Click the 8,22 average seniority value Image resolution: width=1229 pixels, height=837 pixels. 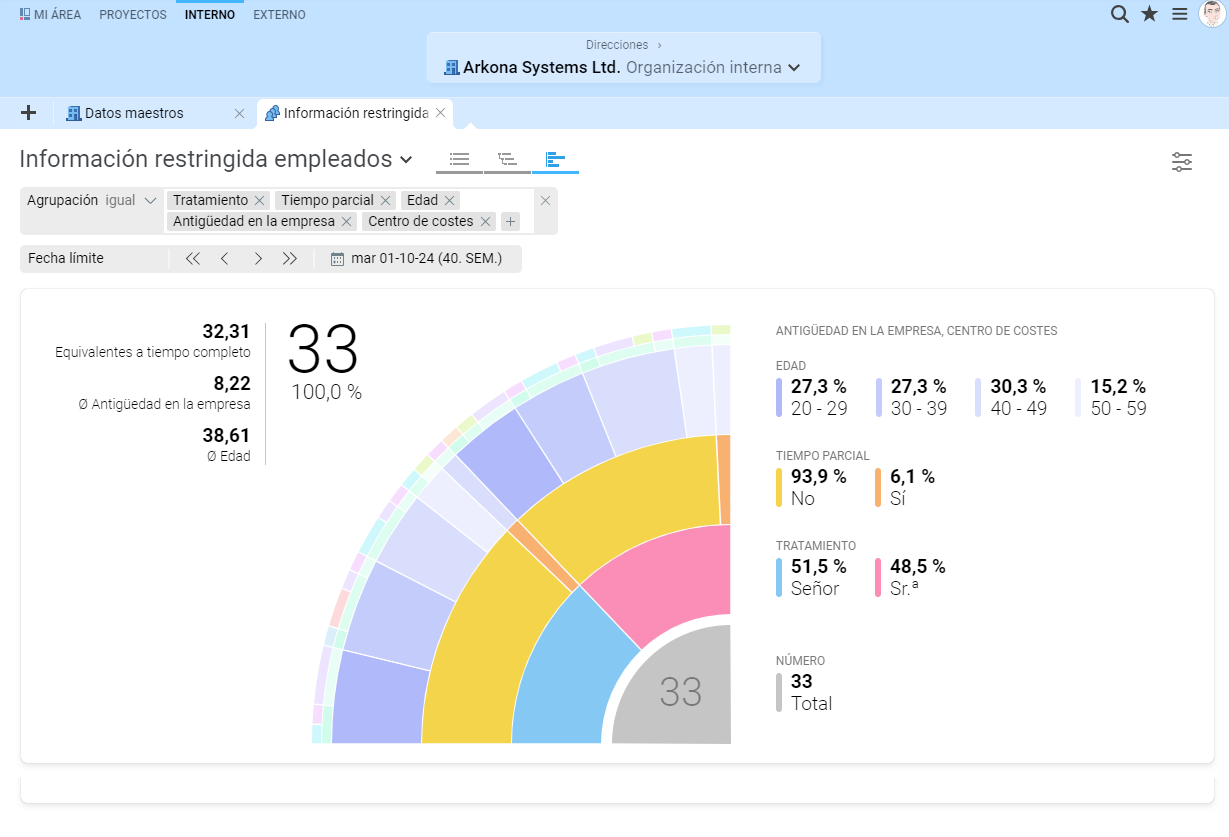click(x=232, y=384)
